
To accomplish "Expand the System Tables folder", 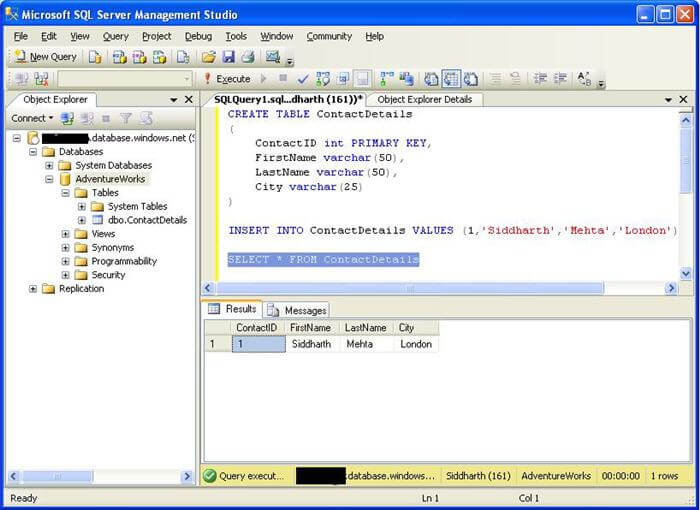I will tap(82, 207).
